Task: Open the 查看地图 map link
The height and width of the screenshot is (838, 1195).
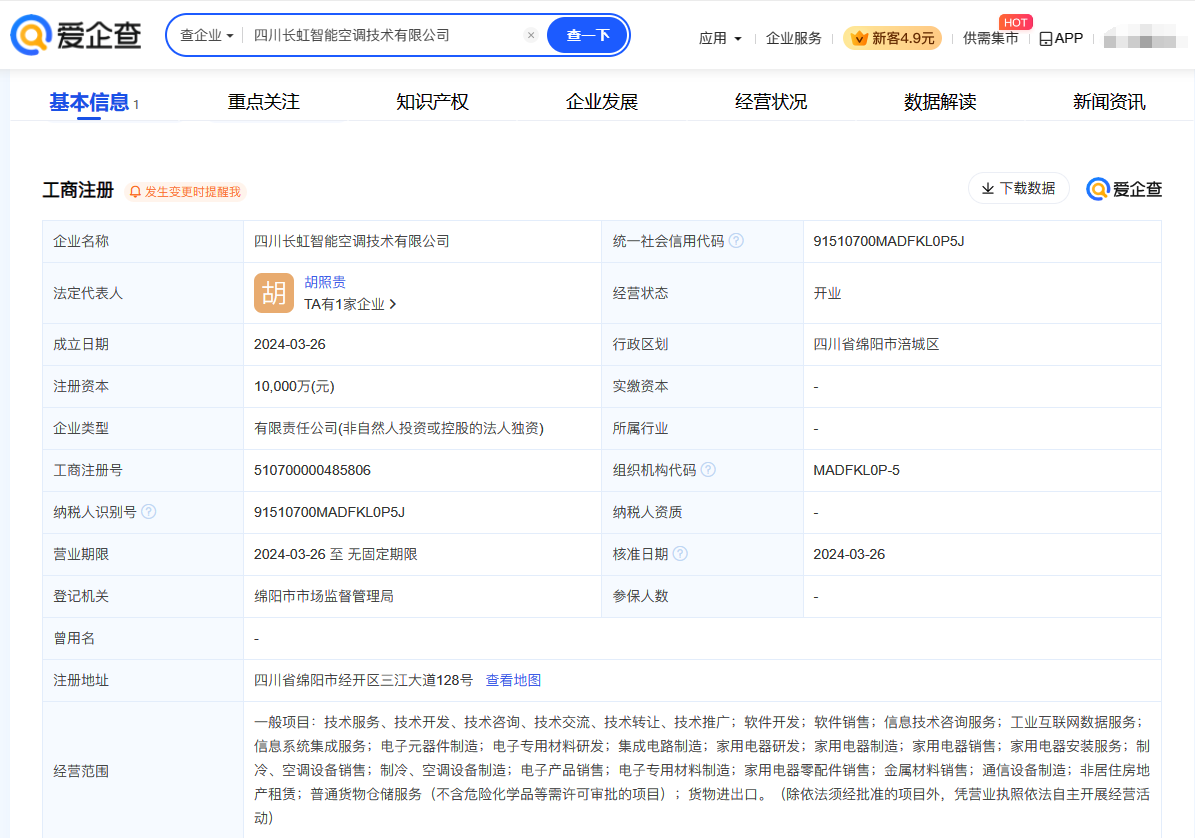Action: click(x=514, y=680)
